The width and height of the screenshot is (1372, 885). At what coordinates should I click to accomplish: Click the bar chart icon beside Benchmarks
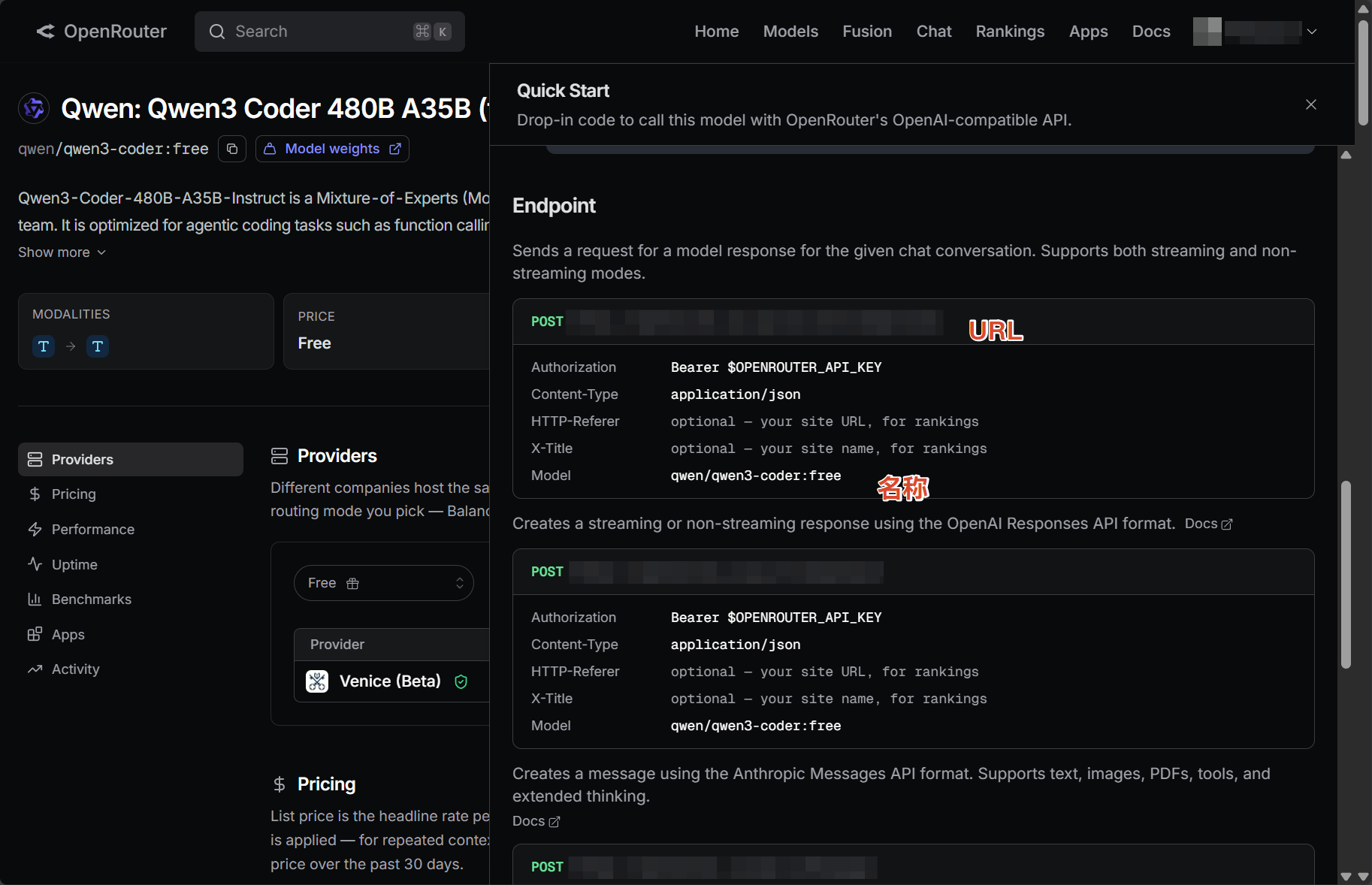pos(35,599)
